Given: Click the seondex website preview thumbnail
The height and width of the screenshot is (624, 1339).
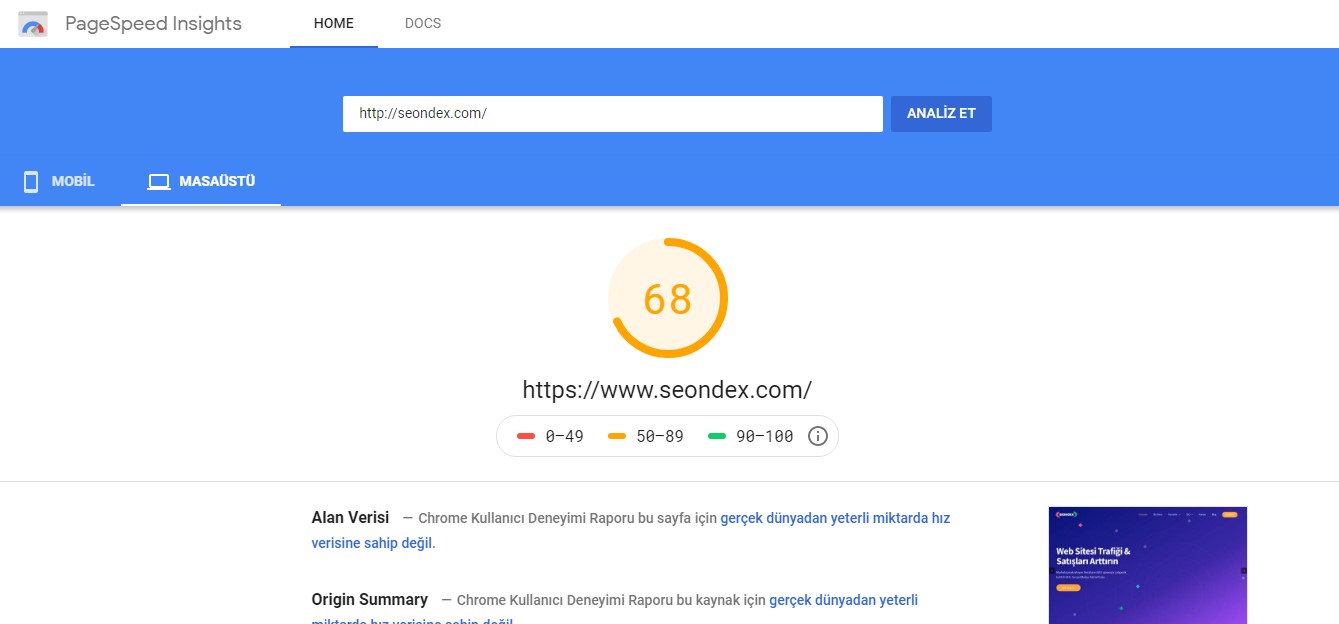Looking at the screenshot, I should click(1147, 565).
